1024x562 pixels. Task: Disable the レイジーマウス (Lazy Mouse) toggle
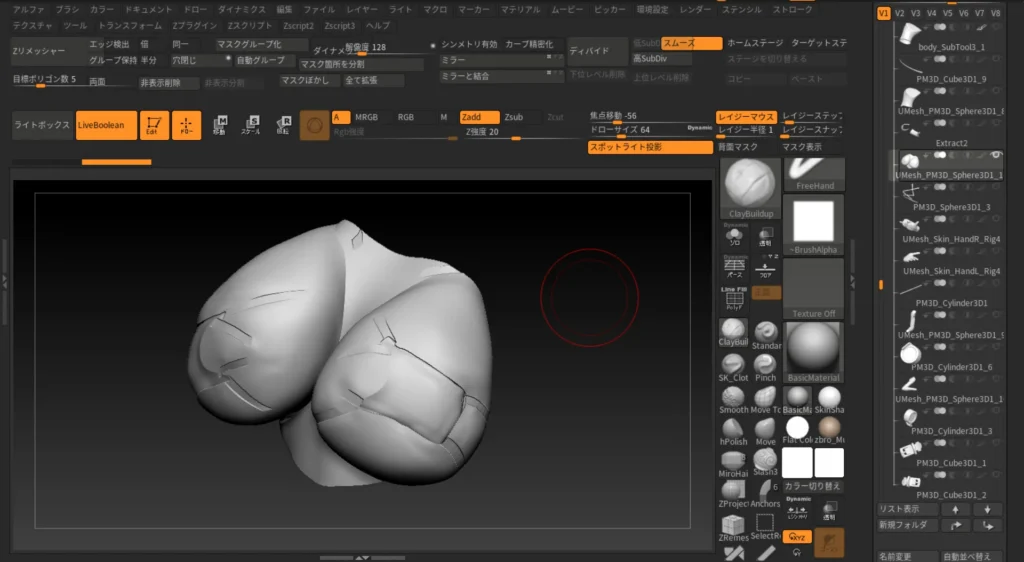[746, 116]
